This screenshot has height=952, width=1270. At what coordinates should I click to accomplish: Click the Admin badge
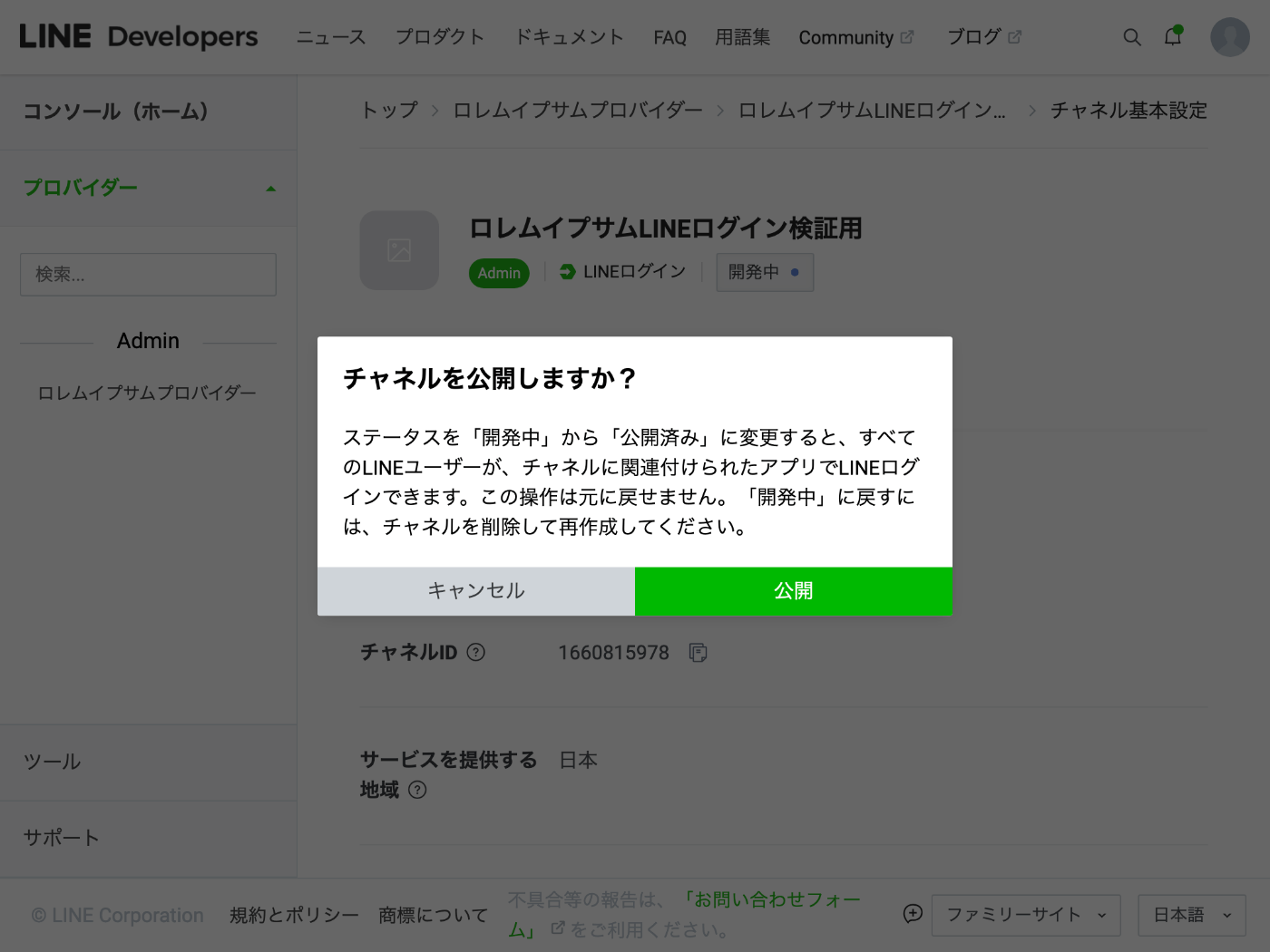pyautogui.click(x=499, y=273)
